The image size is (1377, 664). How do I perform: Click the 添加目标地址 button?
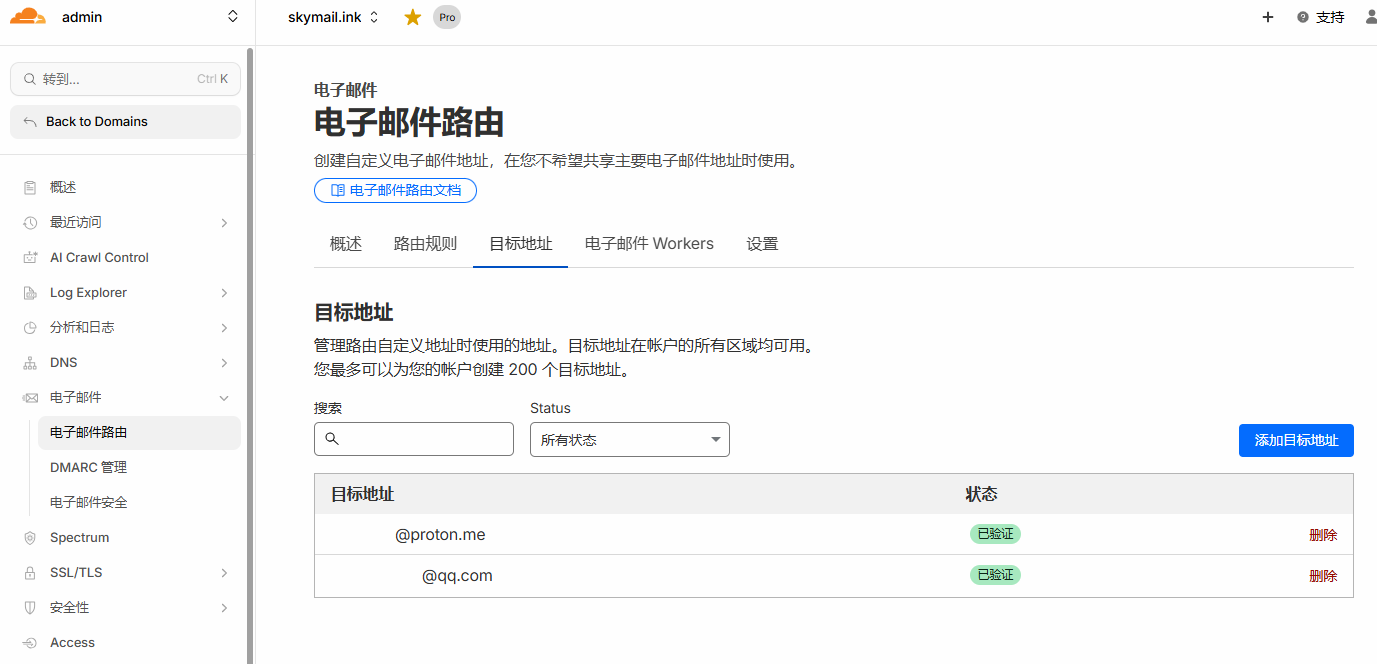tap(1295, 440)
